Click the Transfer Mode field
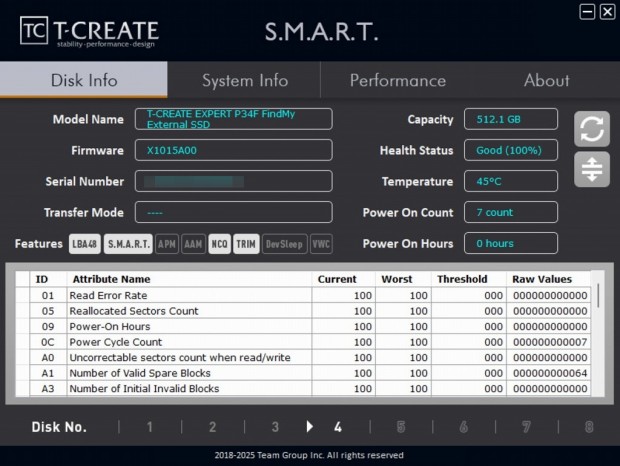 point(233,212)
